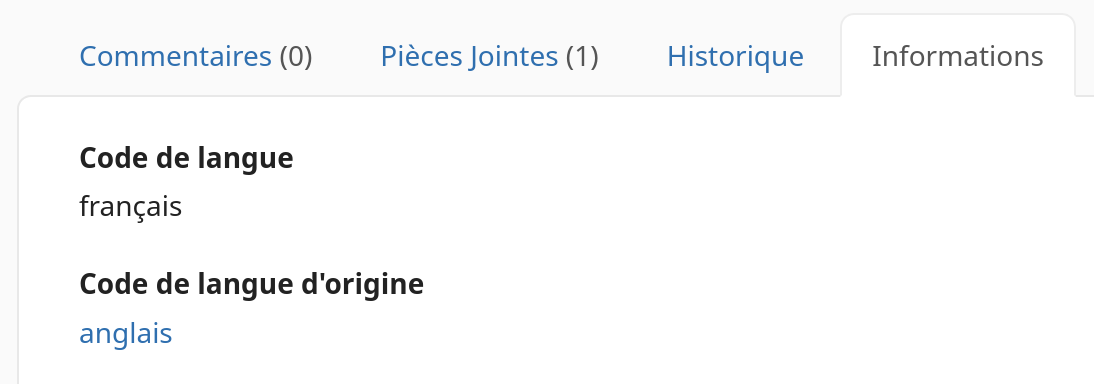View page history via Historique
Viewport: 1094px width, 384px height.
[x=735, y=56]
